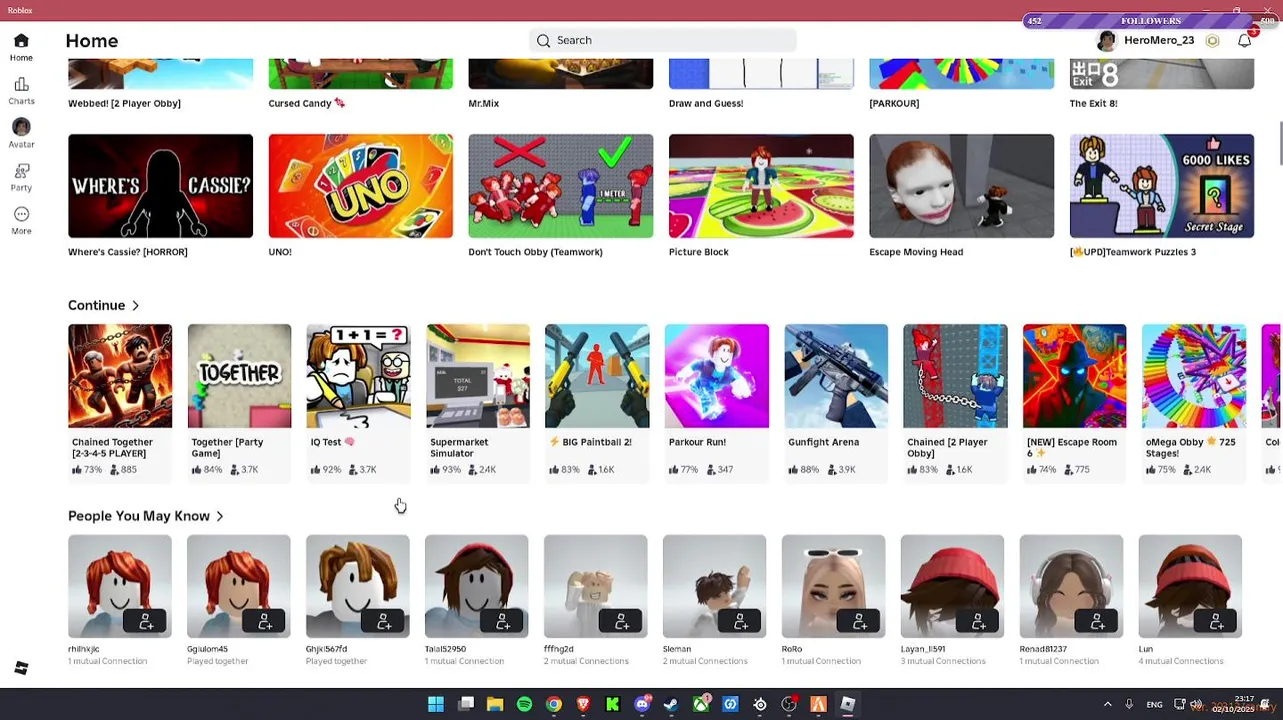Open Picture Block game thumbnail

(x=761, y=186)
